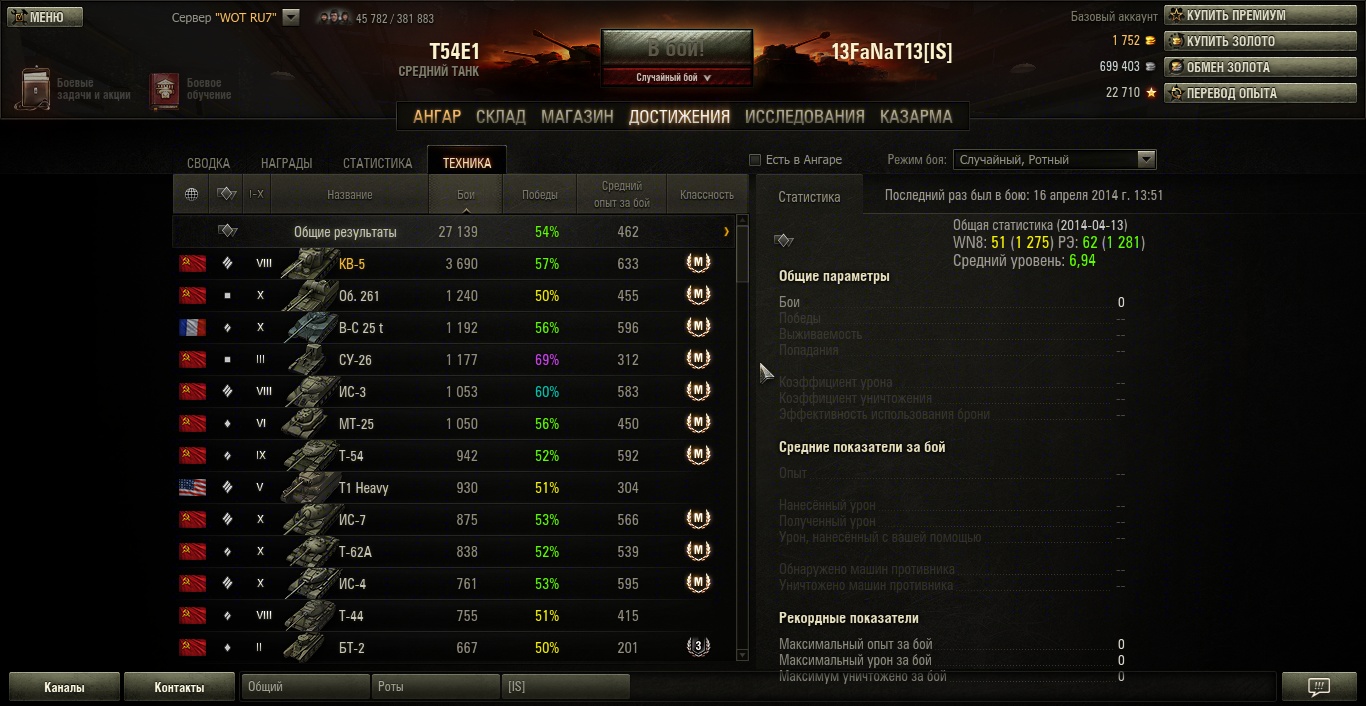Image resolution: width=1366 pixels, height=706 pixels.
Task: Switch to the Награды tab
Action: [x=286, y=163]
